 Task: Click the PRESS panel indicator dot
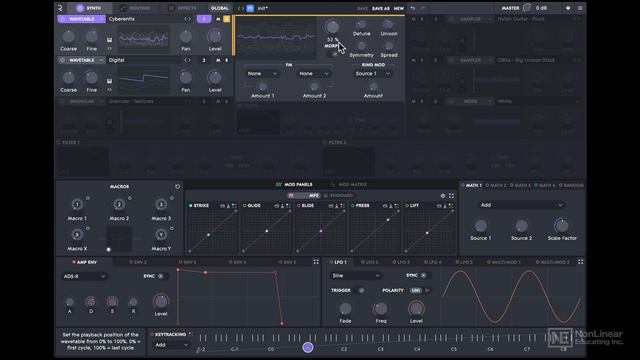[353, 206]
